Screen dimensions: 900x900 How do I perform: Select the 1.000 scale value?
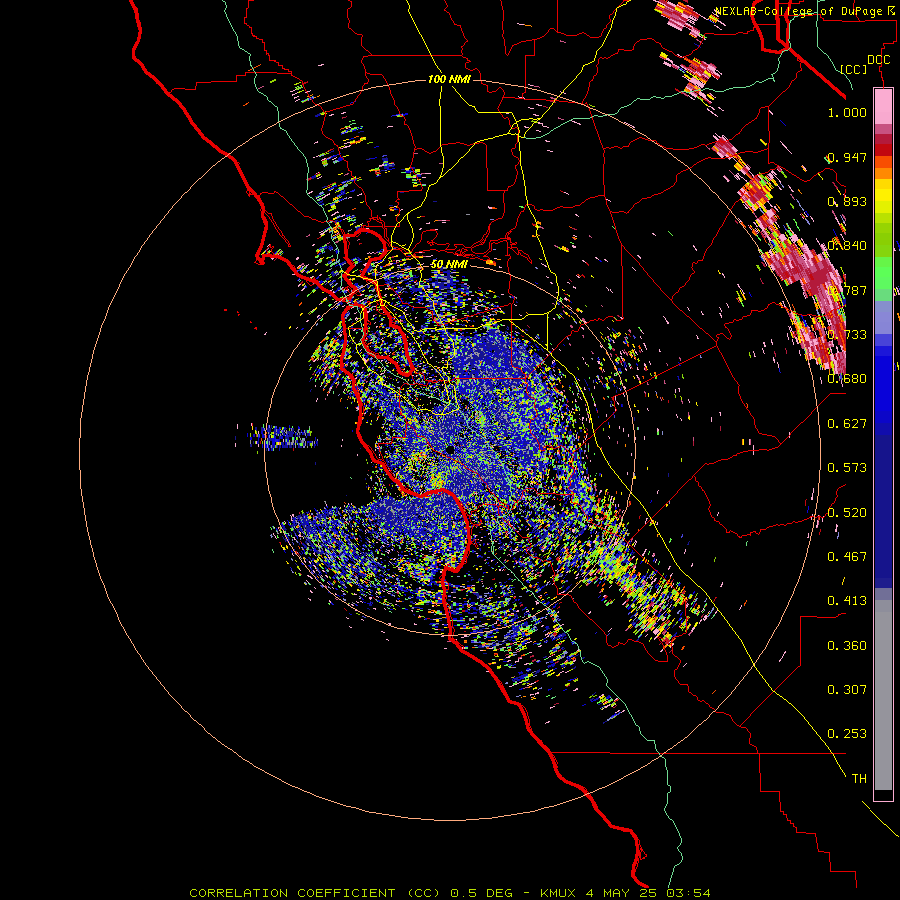(847, 112)
